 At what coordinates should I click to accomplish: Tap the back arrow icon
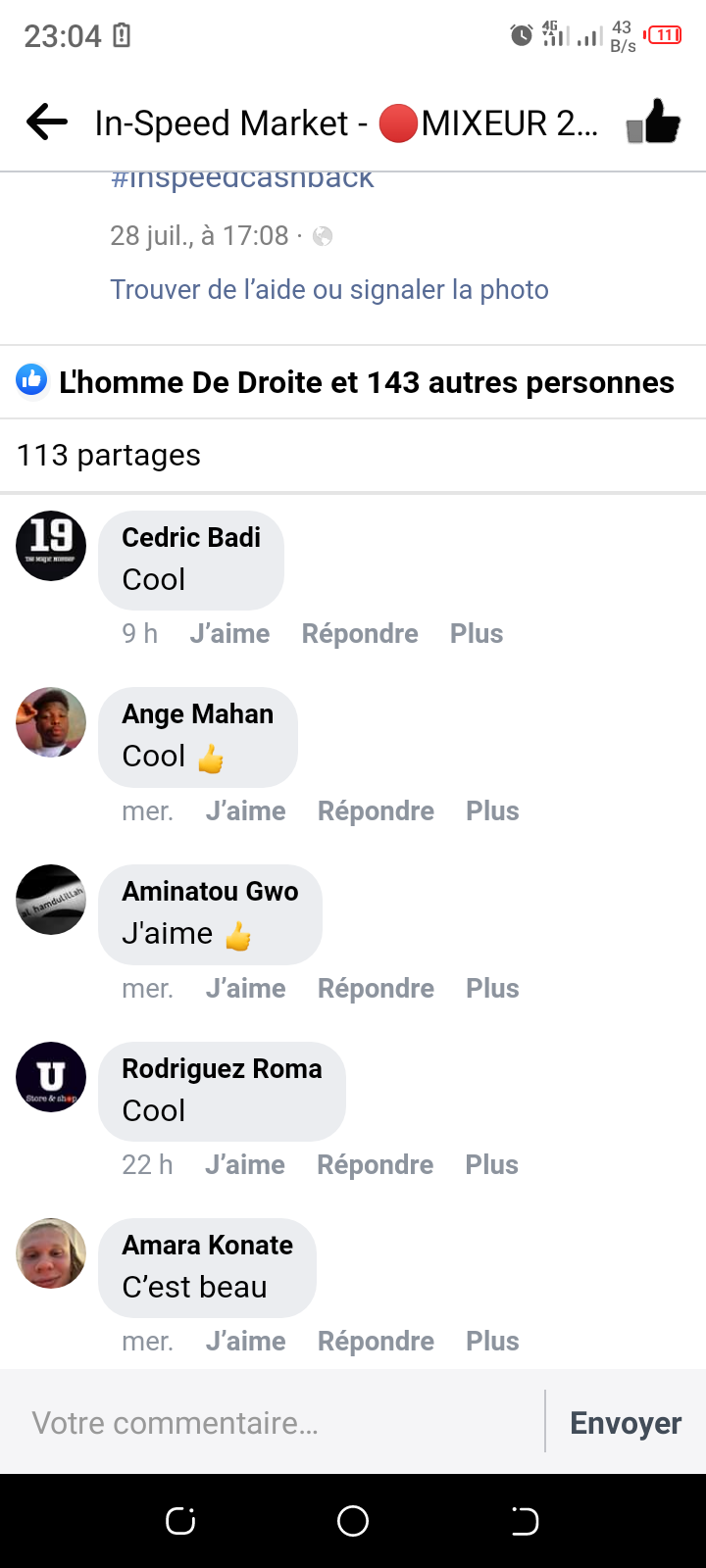coord(47,123)
